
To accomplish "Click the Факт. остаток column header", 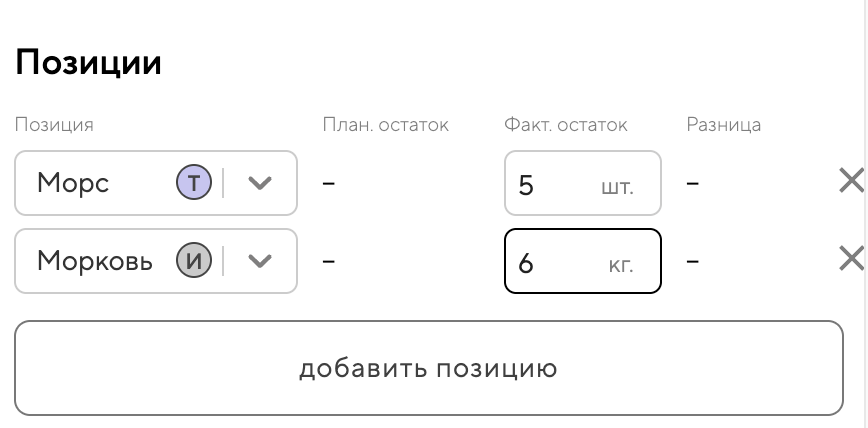I will 566,125.
